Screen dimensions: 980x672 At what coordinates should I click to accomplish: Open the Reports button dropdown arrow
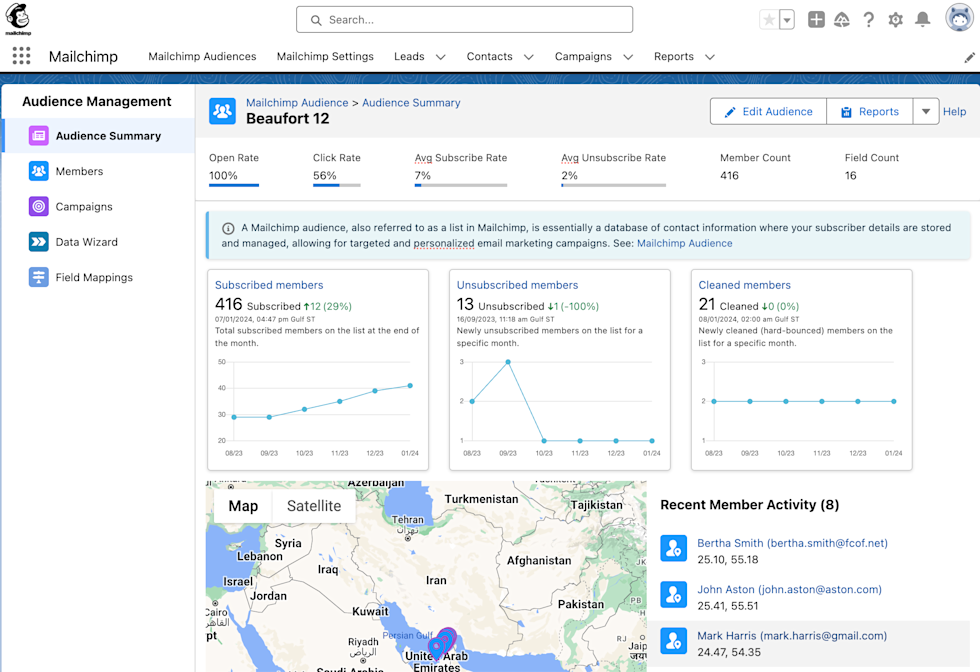click(925, 111)
